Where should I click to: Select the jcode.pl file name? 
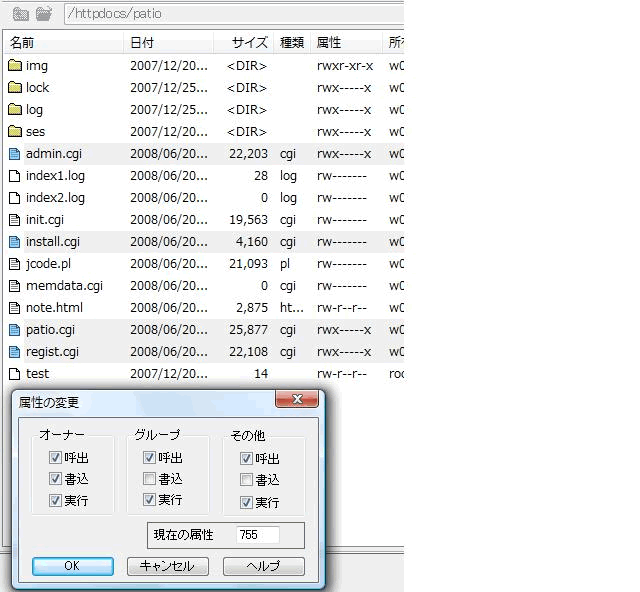48,264
